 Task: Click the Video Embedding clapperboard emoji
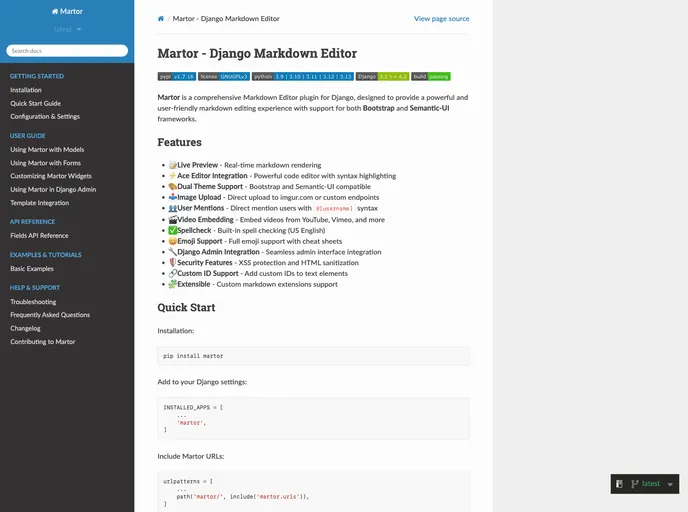point(173,219)
